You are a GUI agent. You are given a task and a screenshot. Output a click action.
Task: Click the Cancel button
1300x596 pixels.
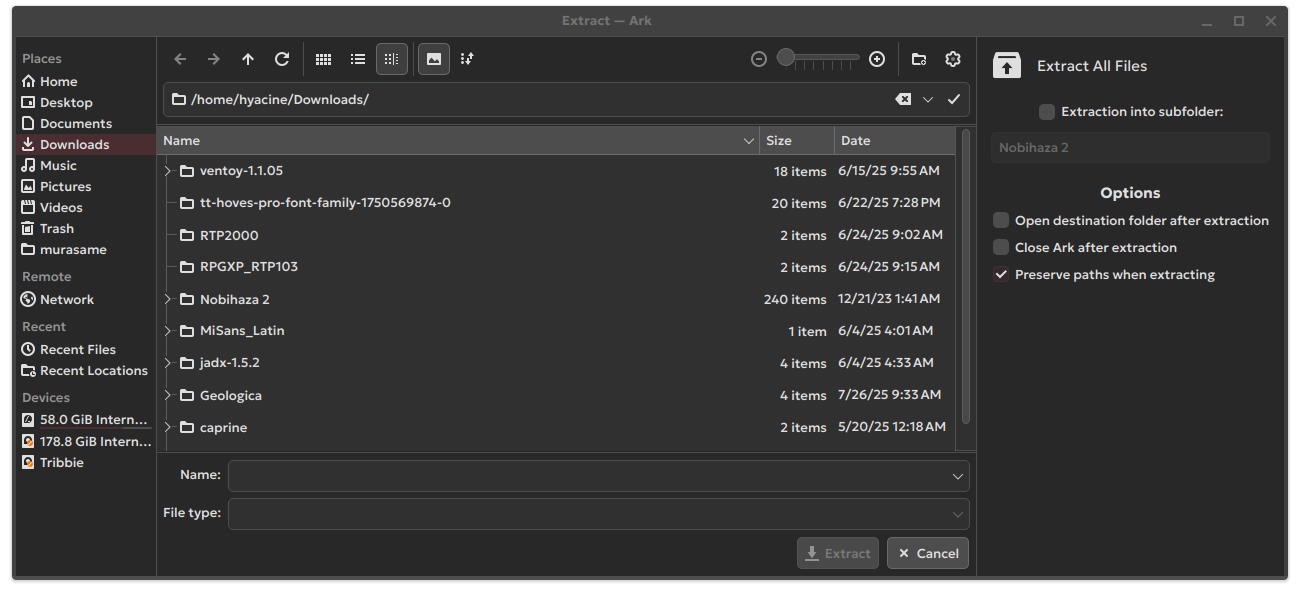[927, 553]
